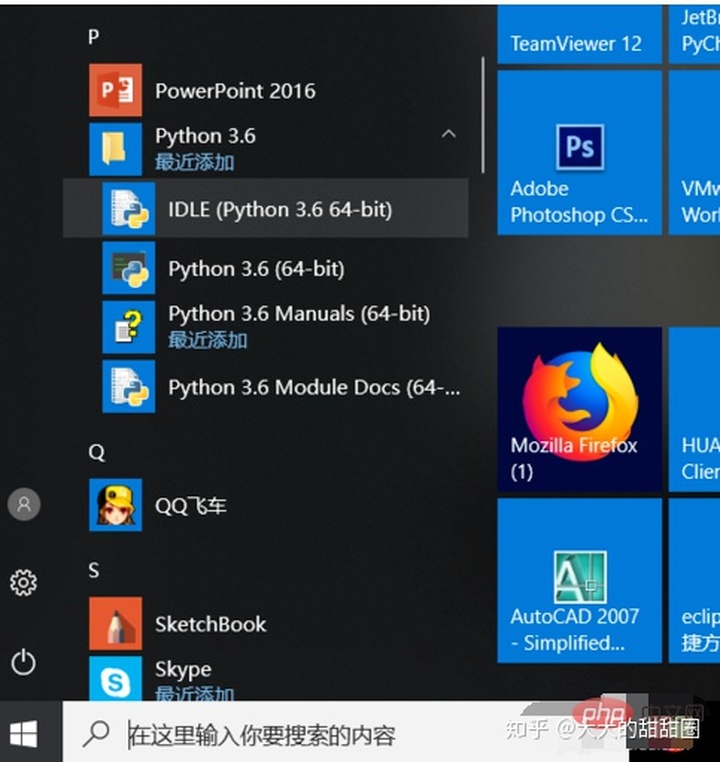Image resolution: width=720 pixels, height=762 pixels.
Task: Click the search magnifier icon
Action: (96, 734)
